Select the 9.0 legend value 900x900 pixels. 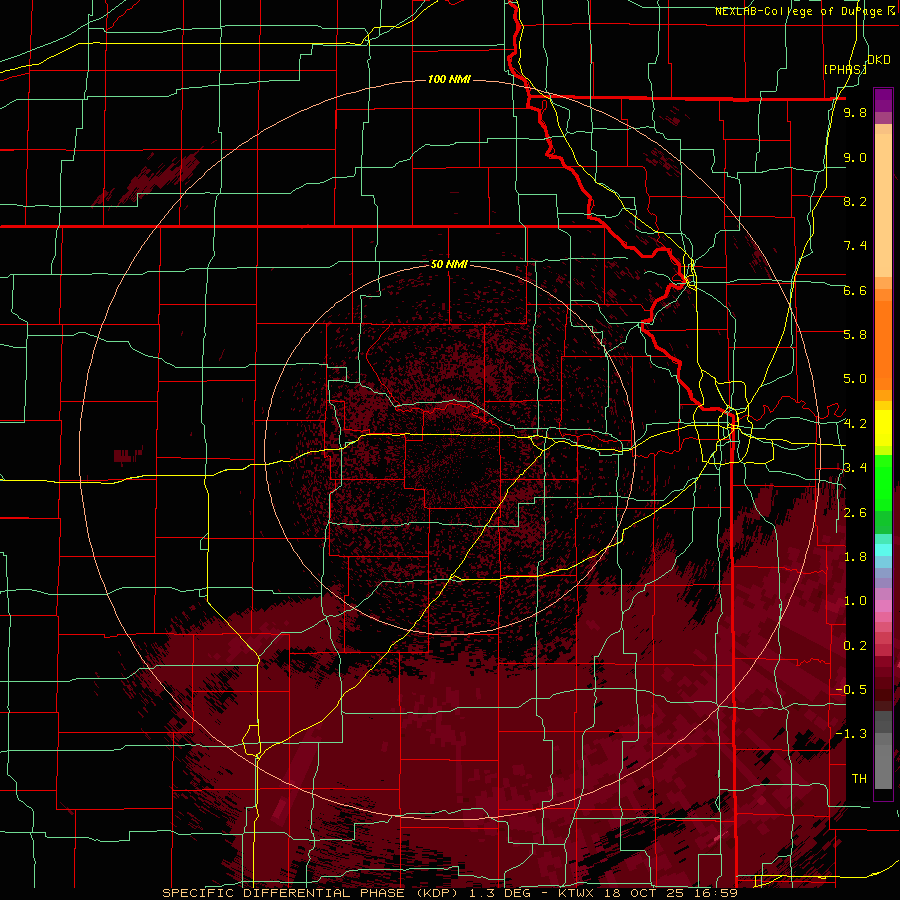point(855,157)
